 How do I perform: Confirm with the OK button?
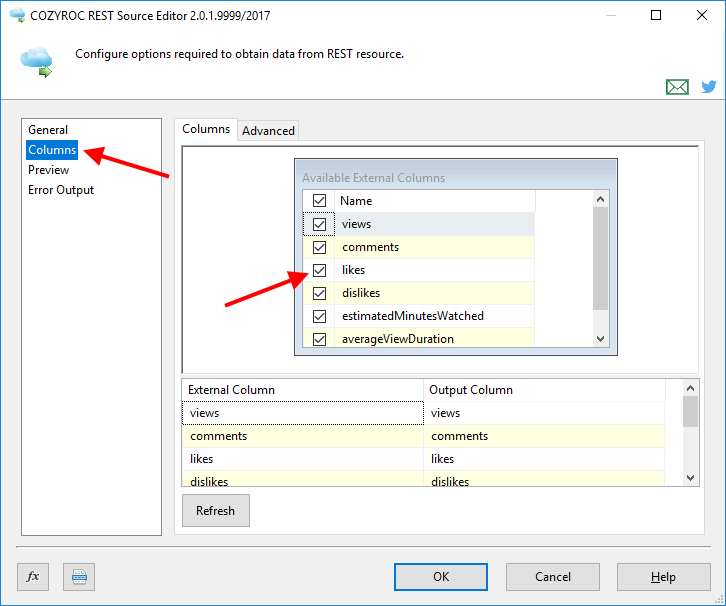pyautogui.click(x=441, y=577)
